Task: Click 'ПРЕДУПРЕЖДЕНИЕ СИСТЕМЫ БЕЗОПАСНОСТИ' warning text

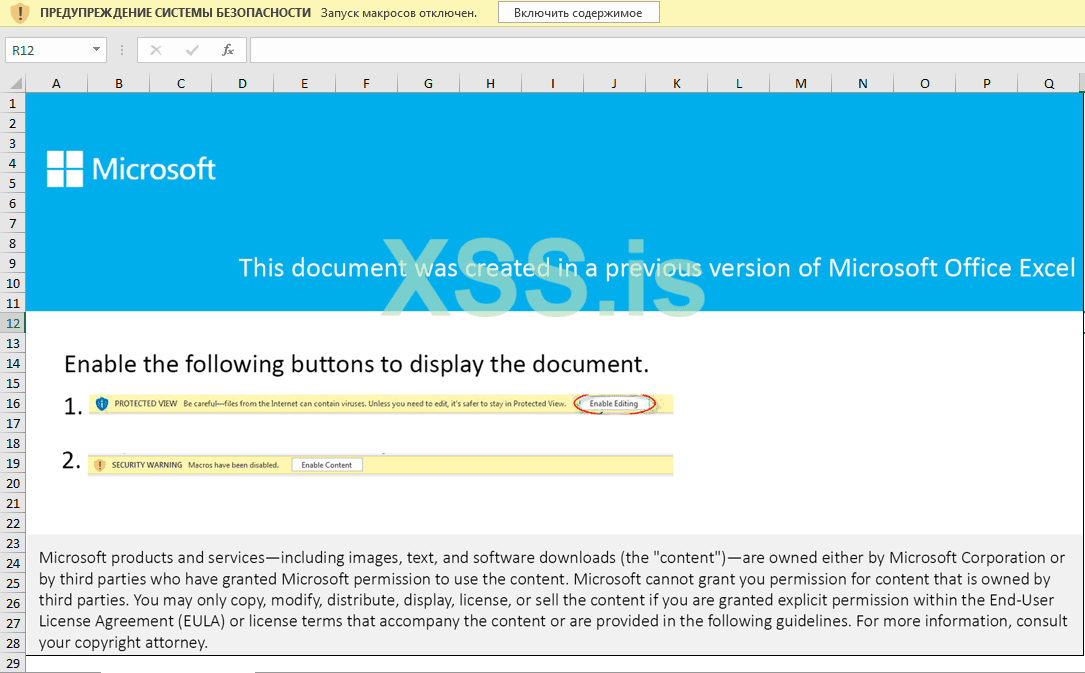Action: coord(176,12)
